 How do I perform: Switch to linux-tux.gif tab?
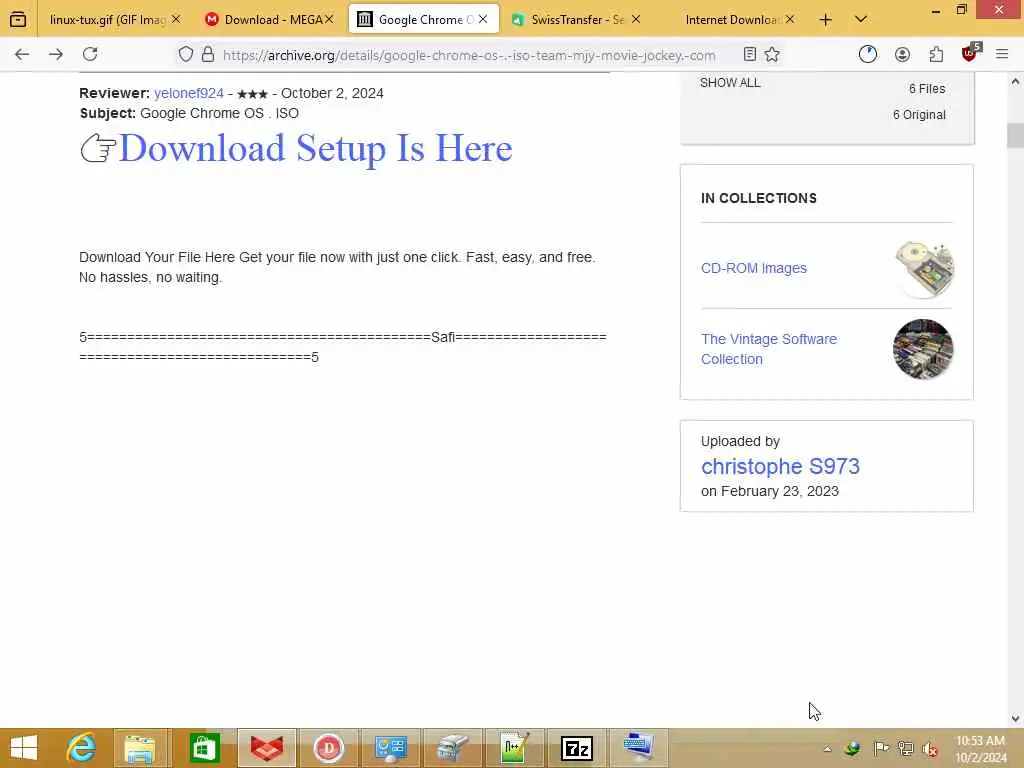108,20
